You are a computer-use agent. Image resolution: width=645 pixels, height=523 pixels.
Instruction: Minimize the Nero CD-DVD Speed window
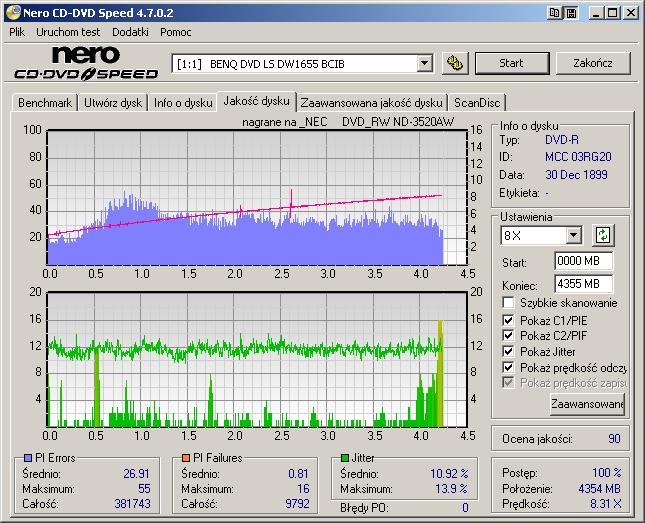596,13
